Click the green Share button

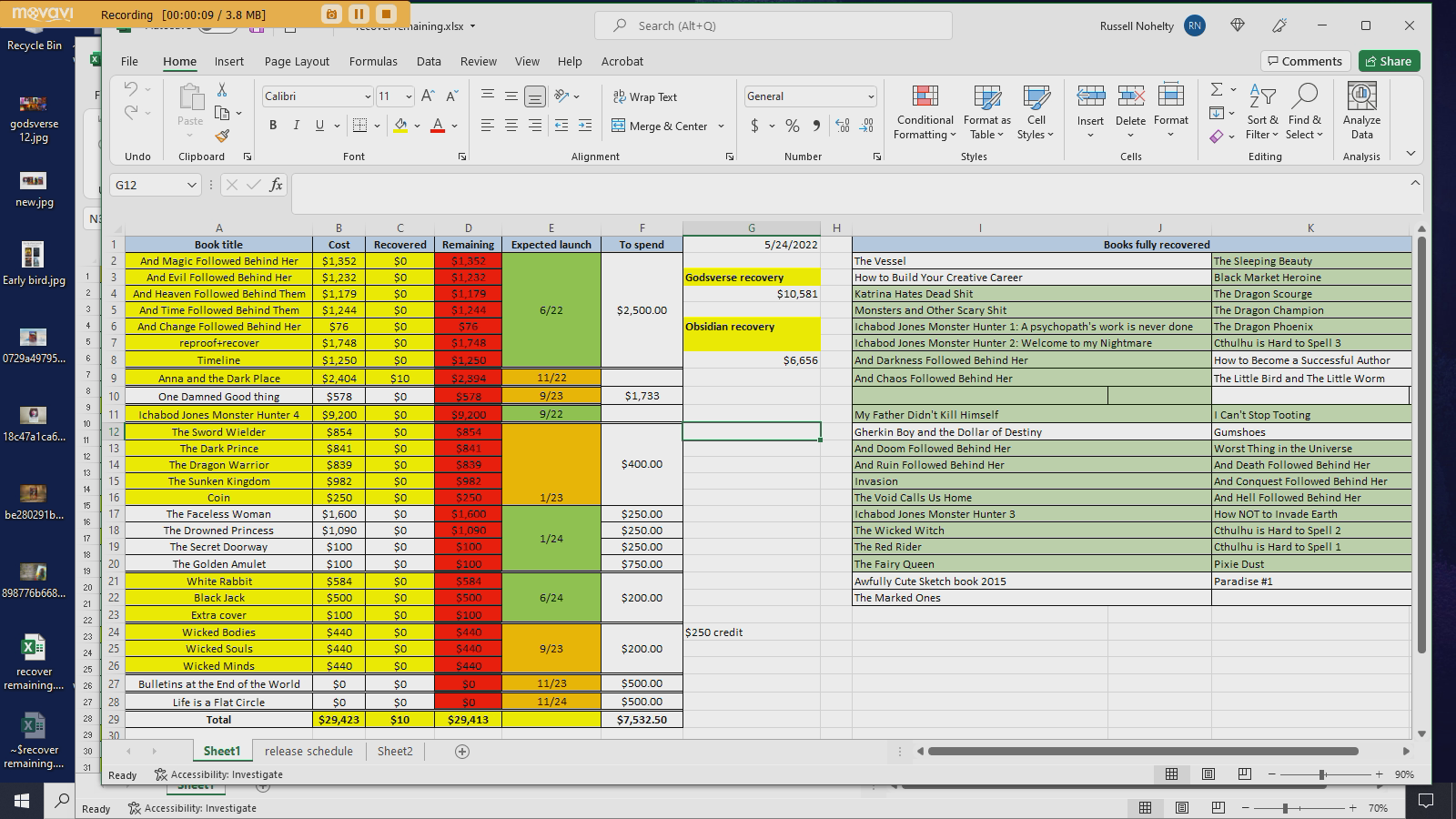point(1388,61)
